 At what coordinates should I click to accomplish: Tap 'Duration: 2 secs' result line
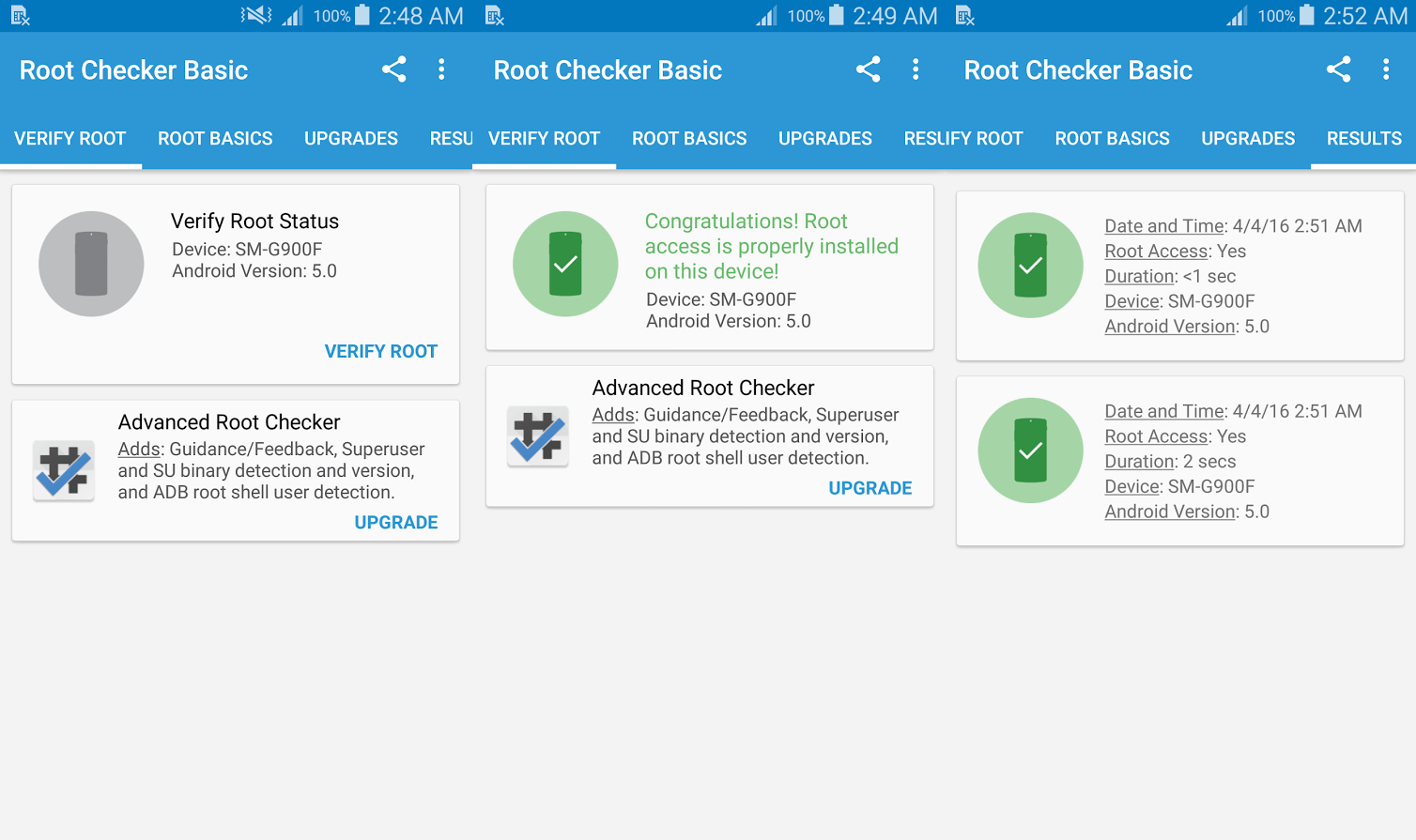(x=1170, y=461)
